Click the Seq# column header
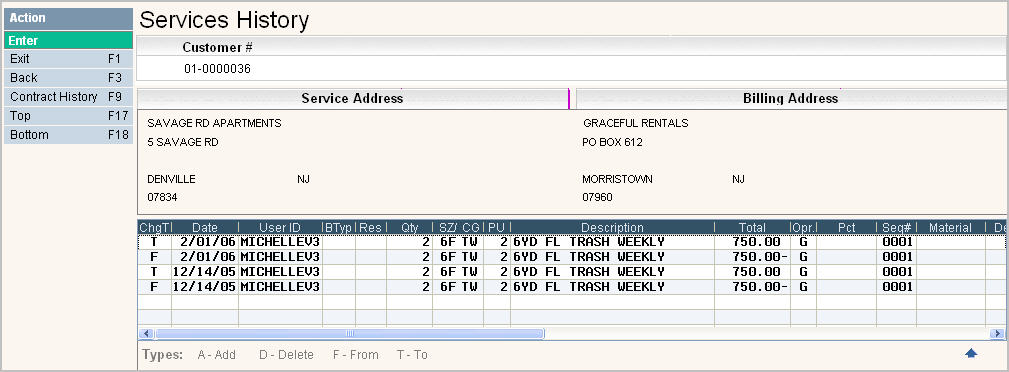 tap(896, 228)
